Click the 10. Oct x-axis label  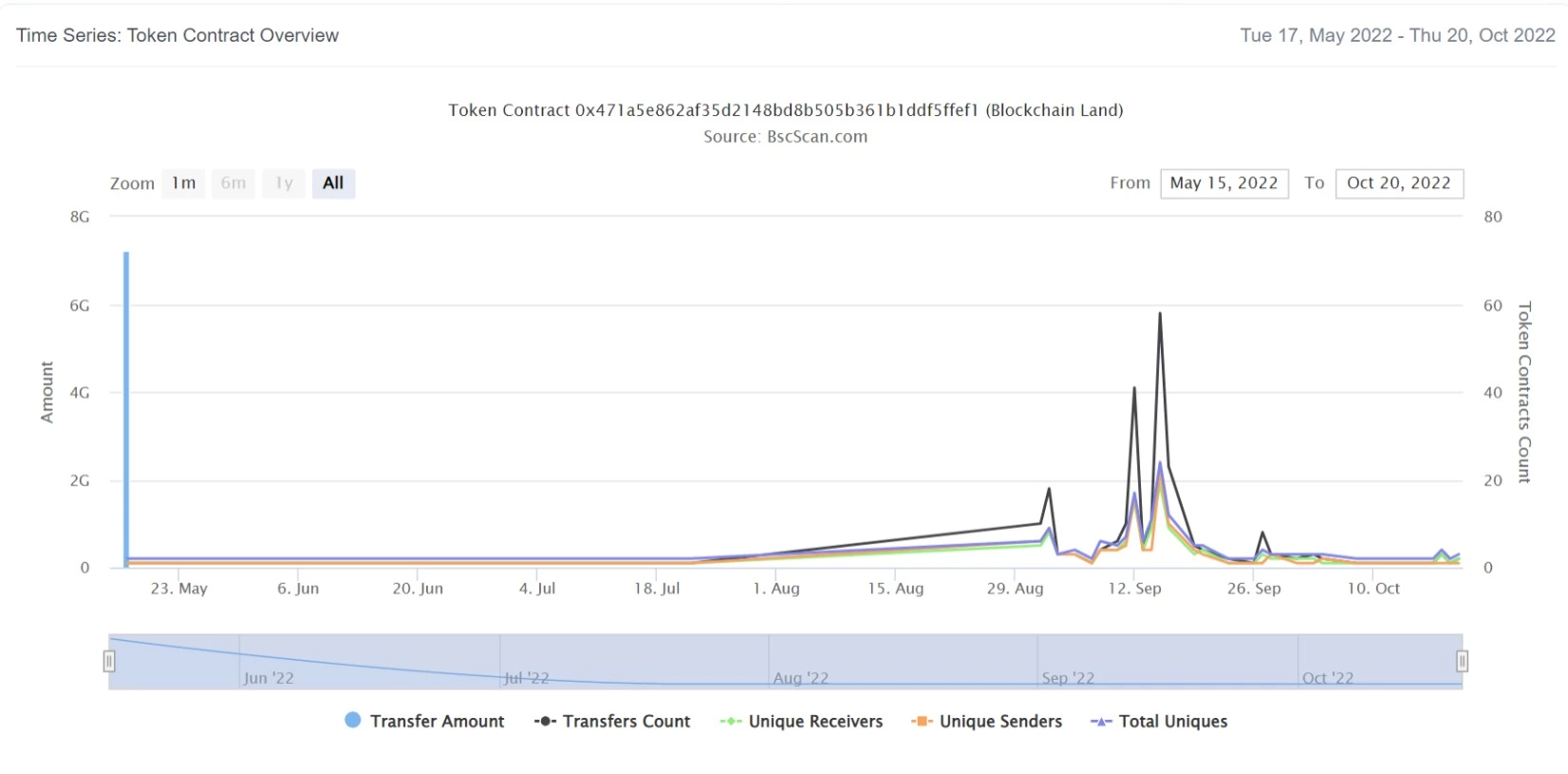coord(1373,589)
